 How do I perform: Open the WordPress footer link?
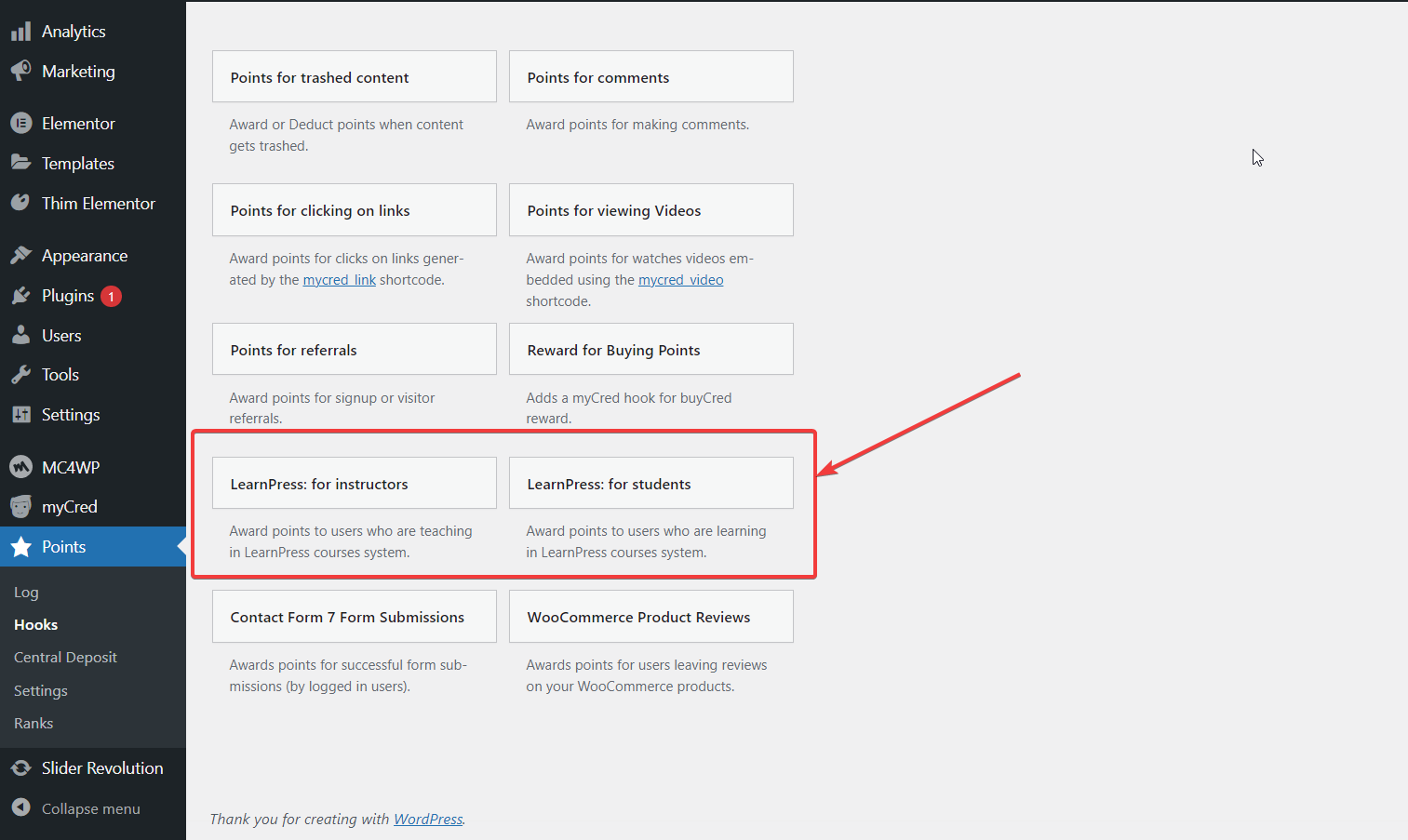coord(428,820)
